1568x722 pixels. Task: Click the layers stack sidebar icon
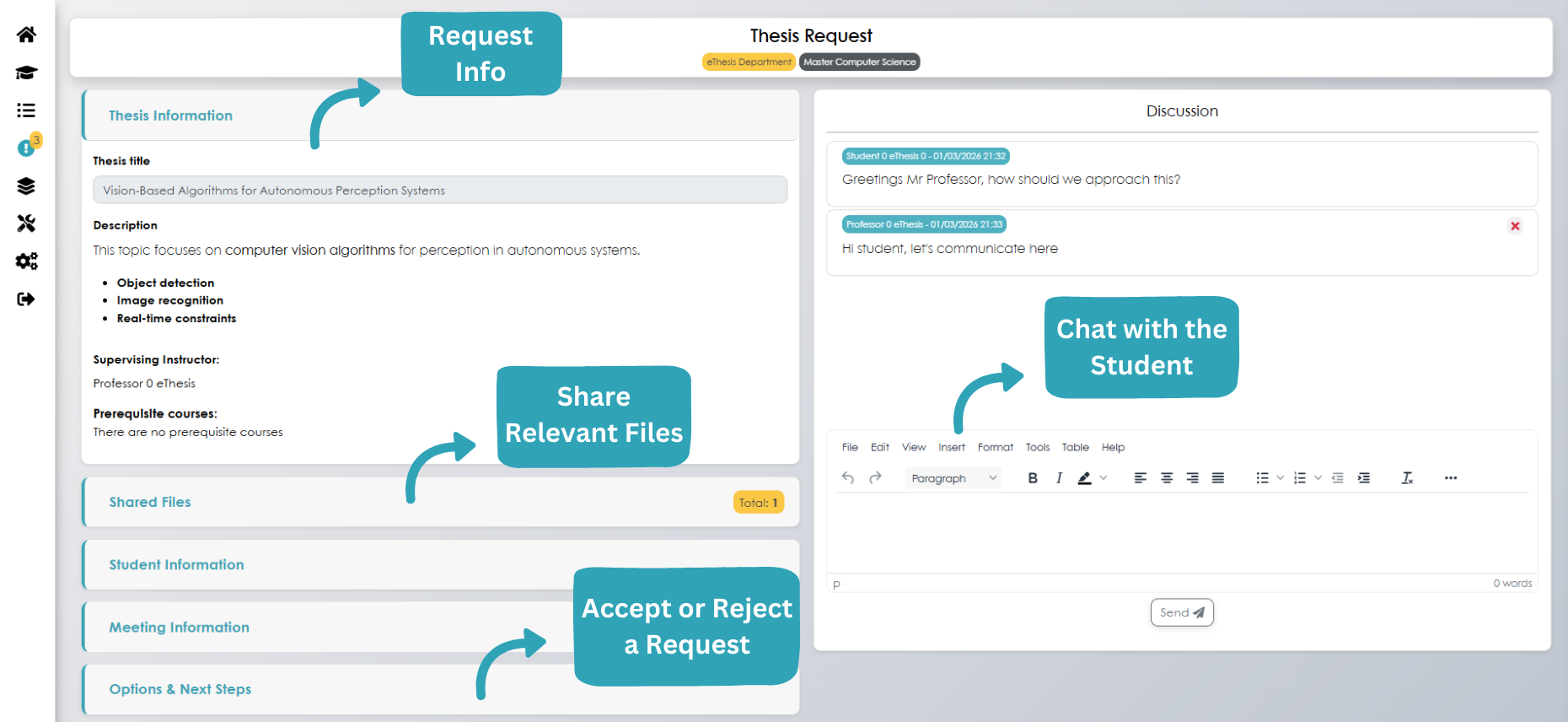[26, 186]
